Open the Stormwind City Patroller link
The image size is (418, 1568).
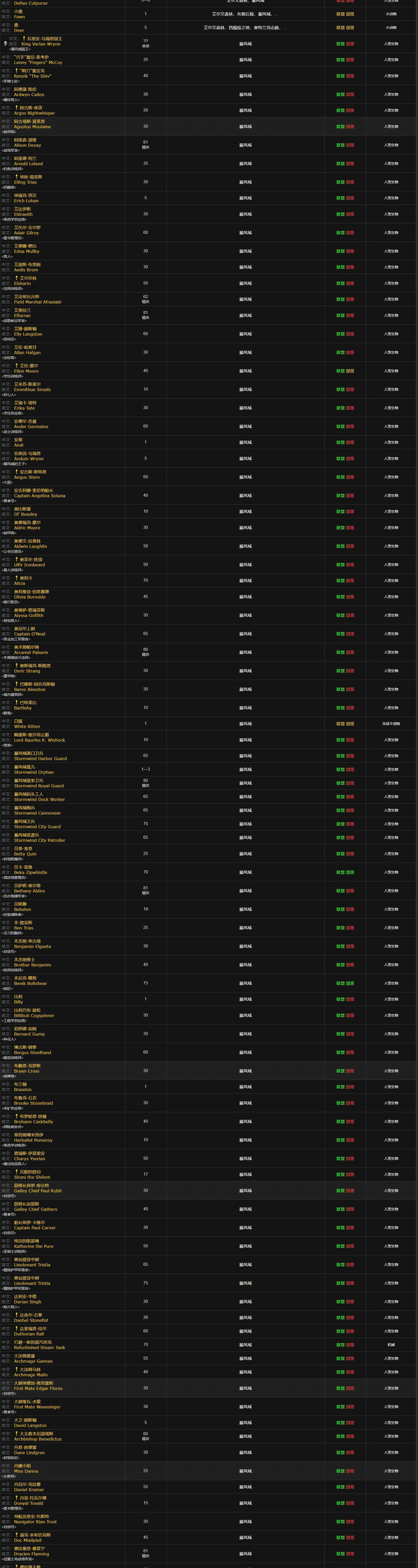pyautogui.click(x=40, y=840)
